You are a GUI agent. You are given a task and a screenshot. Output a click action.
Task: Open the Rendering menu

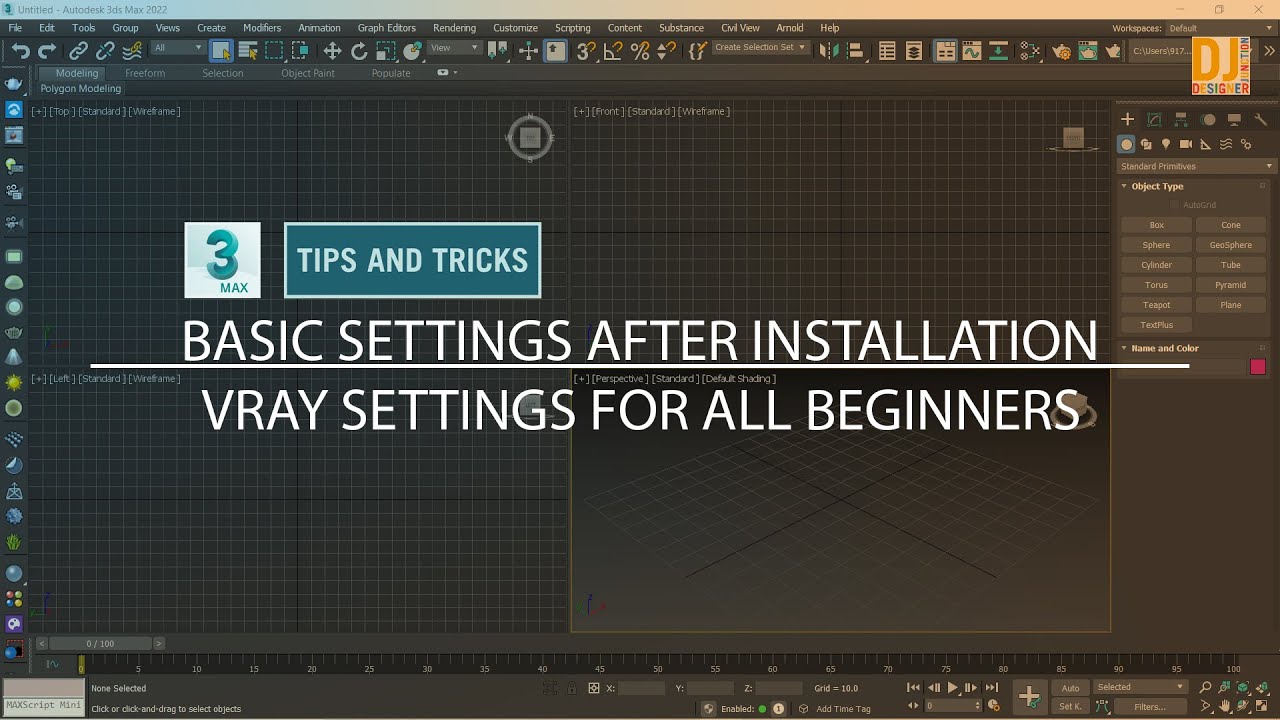(454, 28)
